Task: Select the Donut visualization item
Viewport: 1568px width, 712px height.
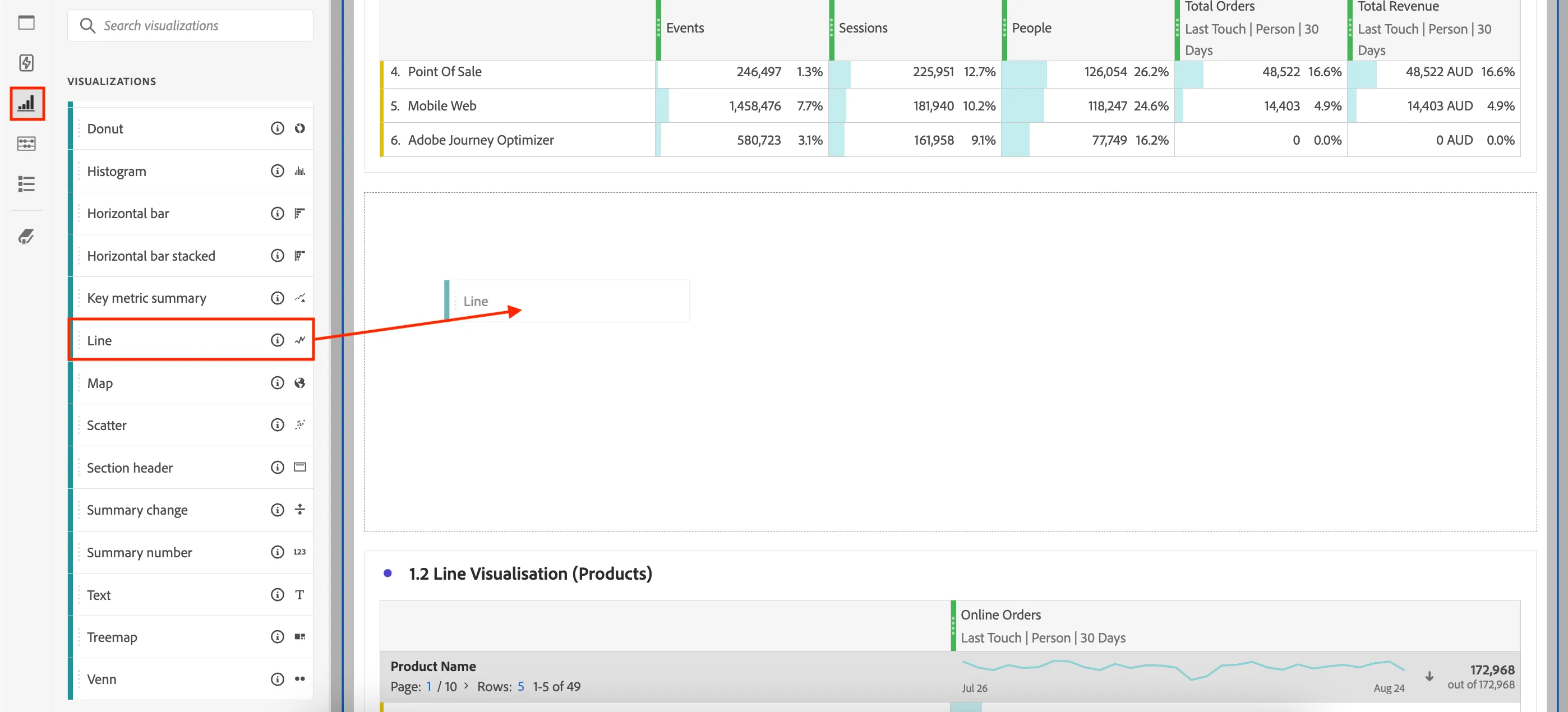Action: [x=191, y=128]
